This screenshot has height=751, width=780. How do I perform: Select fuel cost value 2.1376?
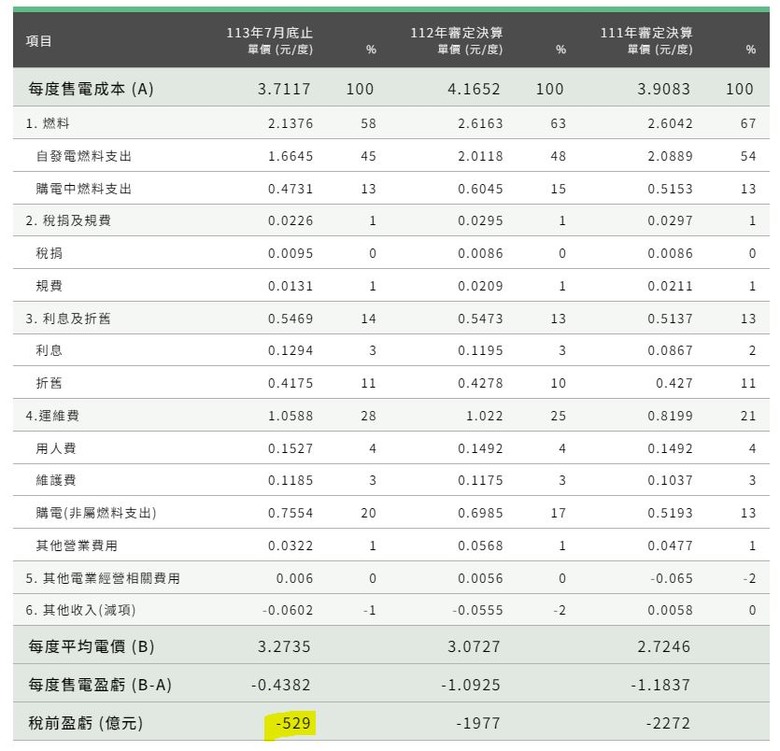[x=291, y=123]
